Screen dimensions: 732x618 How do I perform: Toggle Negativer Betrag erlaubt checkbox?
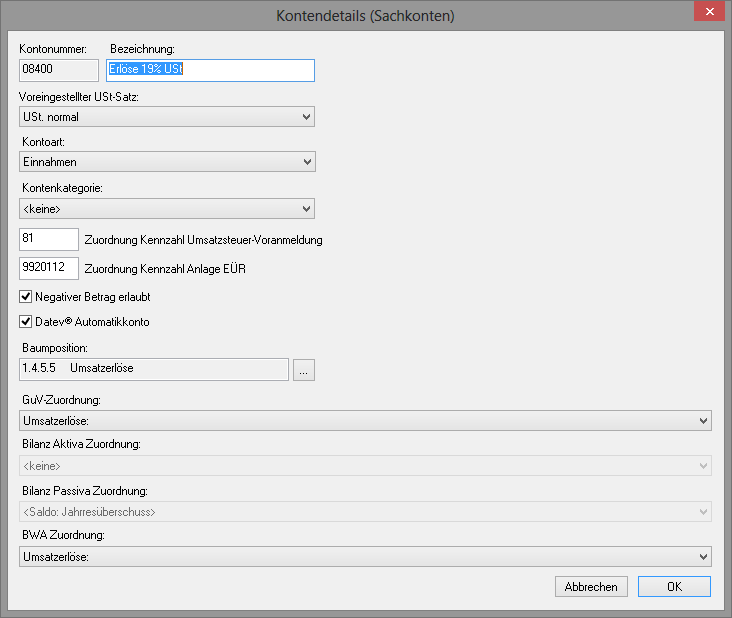point(26,297)
